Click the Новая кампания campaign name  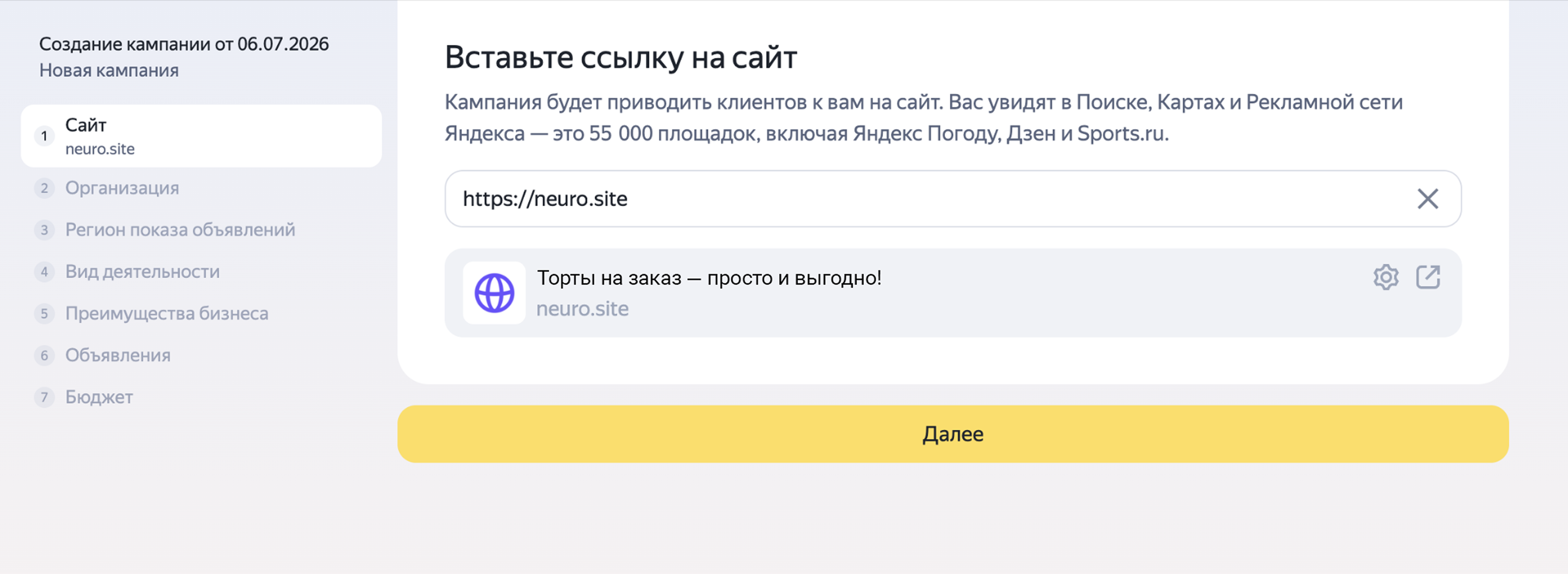coord(109,71)
